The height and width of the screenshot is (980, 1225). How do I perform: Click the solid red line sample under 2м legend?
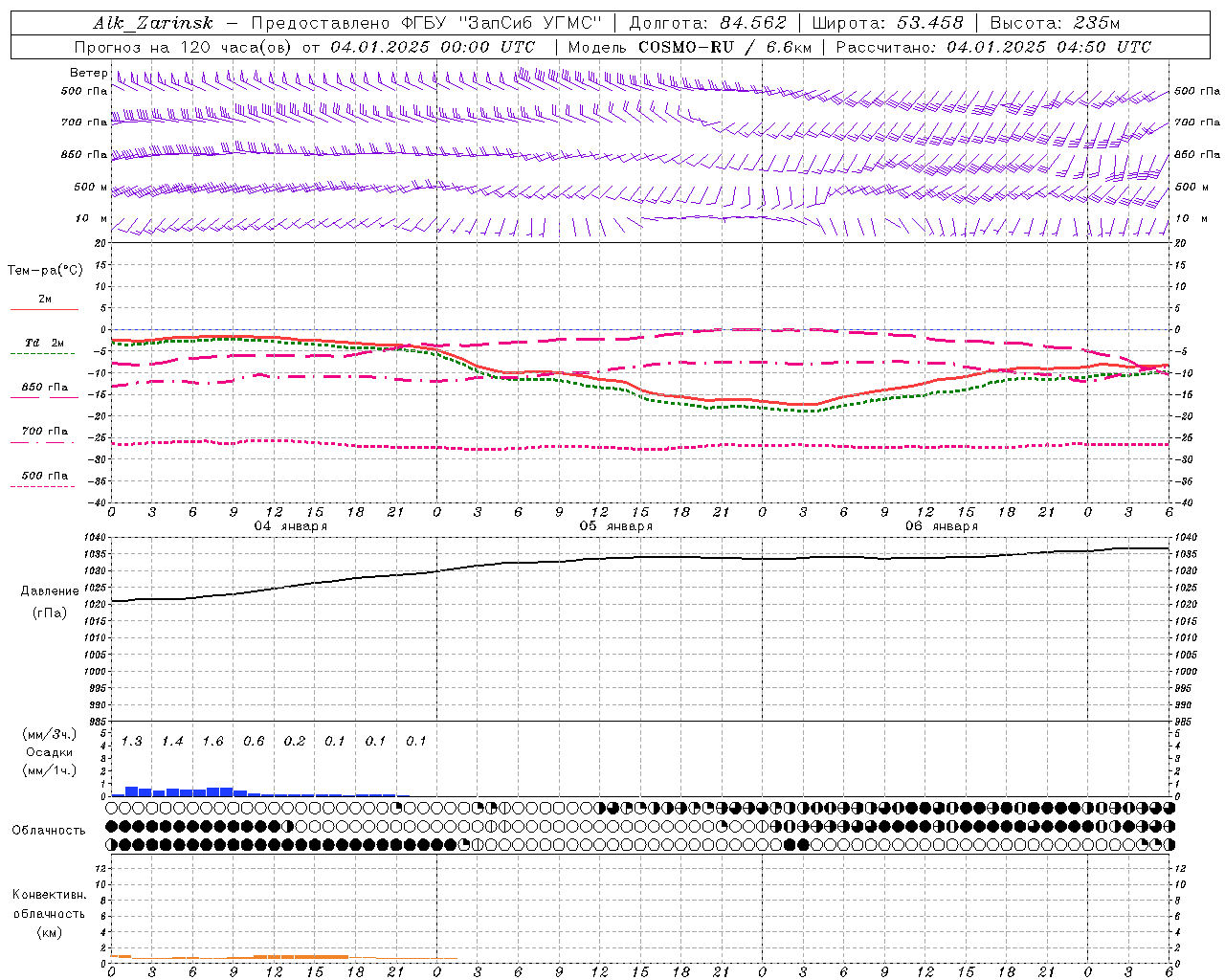(44, 310)
